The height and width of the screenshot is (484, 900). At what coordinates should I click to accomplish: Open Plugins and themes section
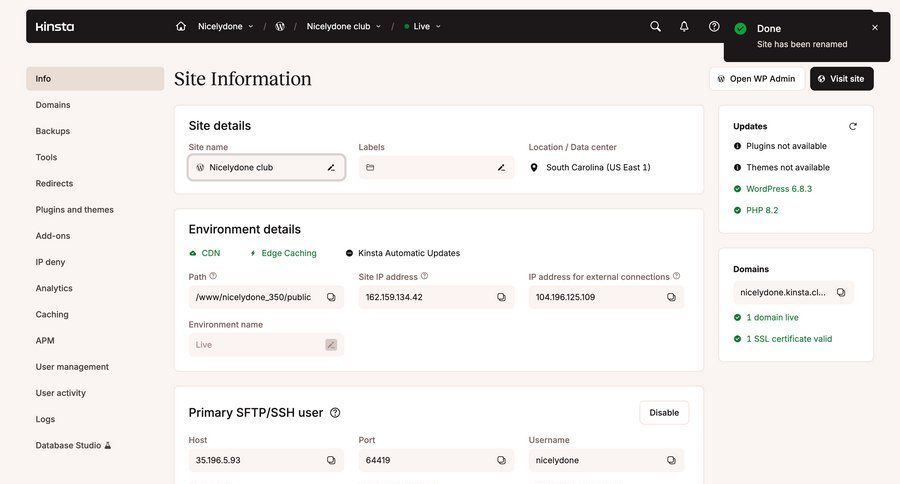[x=75, y=210]
